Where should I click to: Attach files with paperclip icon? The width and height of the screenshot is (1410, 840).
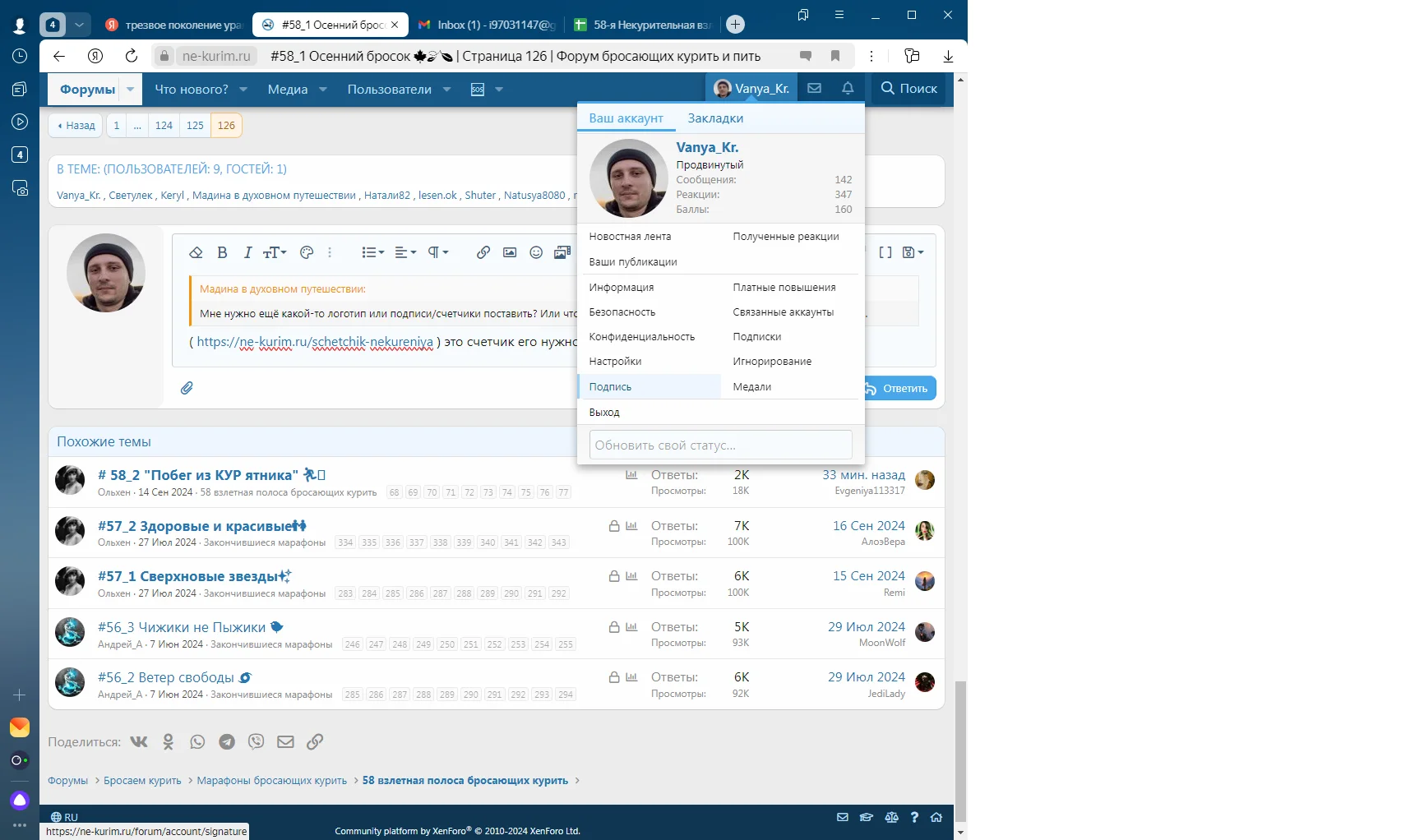click(x=187, y=388)
